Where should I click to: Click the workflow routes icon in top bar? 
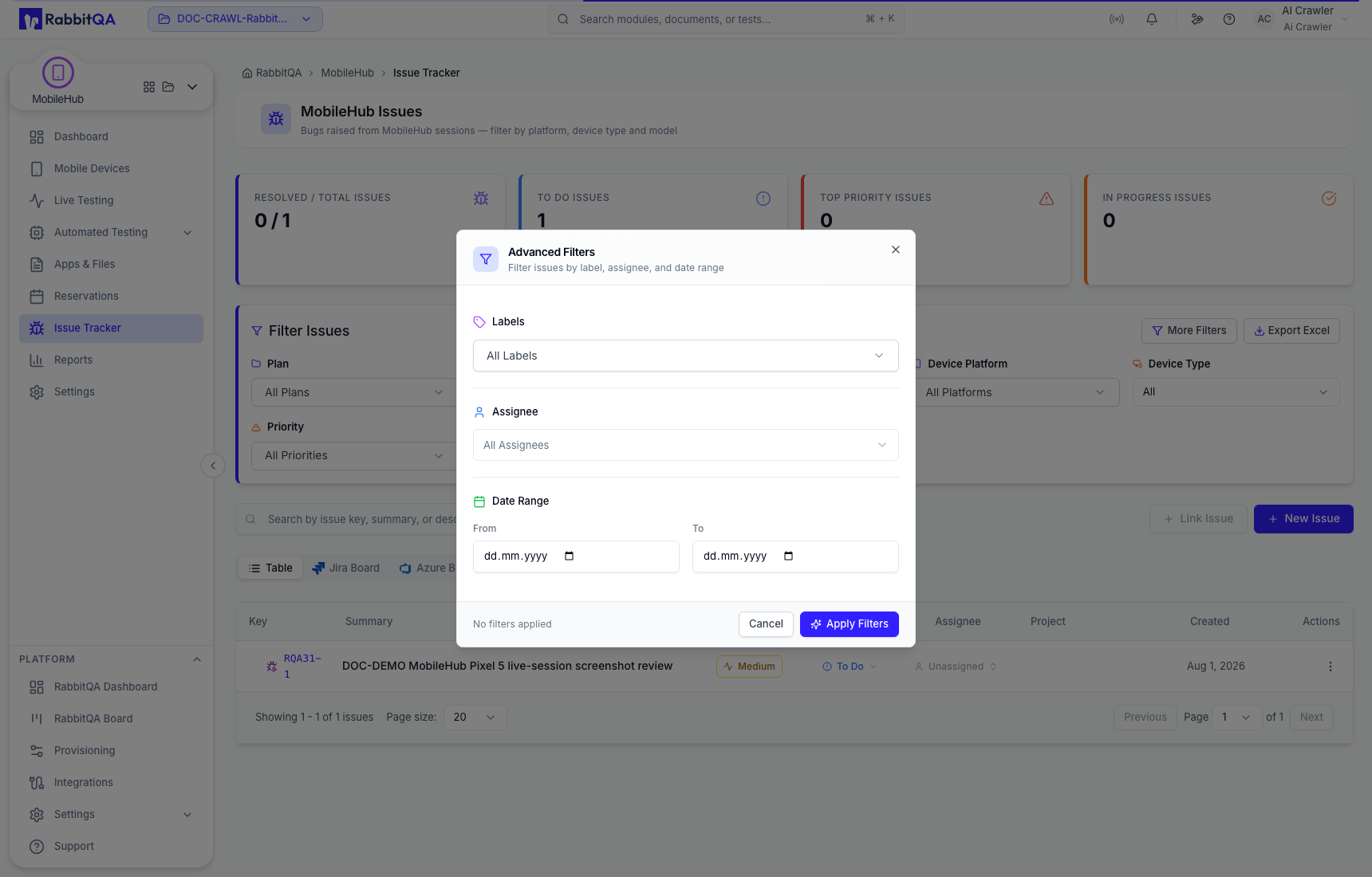(1197, 19)
